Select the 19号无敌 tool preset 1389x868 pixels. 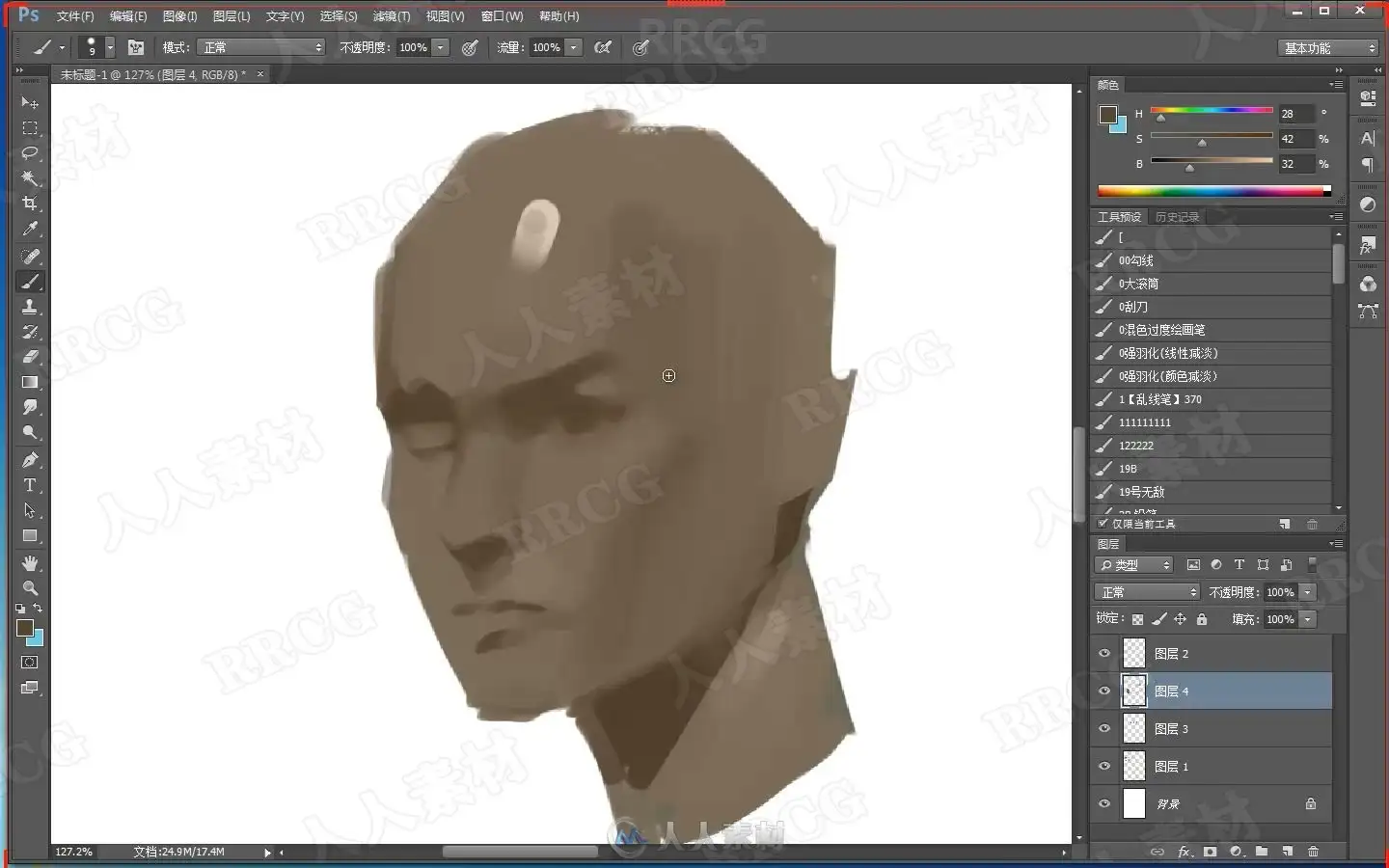(x=1212, y=492)
